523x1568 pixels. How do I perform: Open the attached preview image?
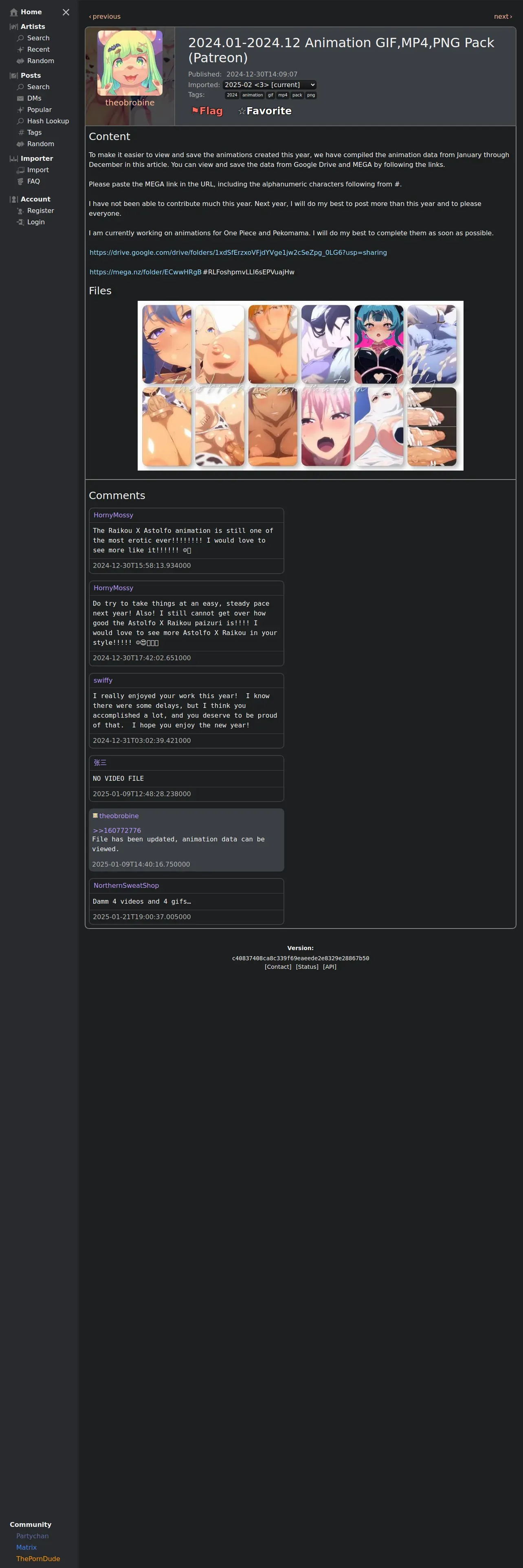[x=300, y=385]
